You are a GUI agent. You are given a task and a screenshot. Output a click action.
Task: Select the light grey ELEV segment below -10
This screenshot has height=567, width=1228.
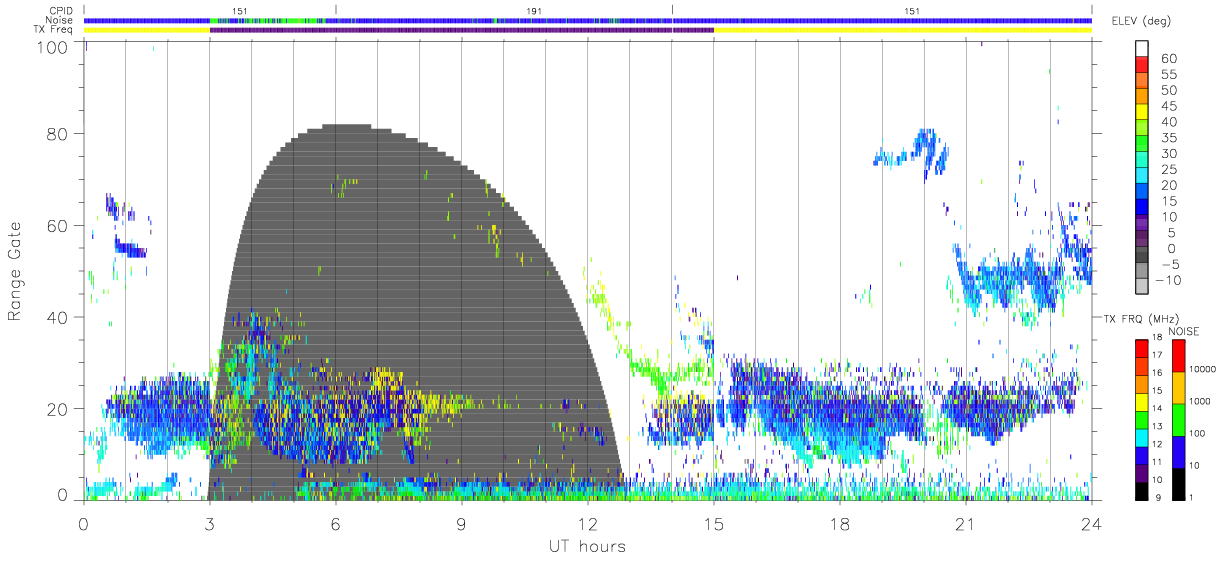coord(1144,288)
